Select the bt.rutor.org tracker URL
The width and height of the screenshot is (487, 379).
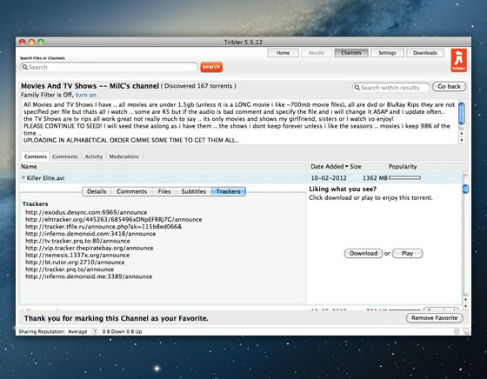[75, 262]
